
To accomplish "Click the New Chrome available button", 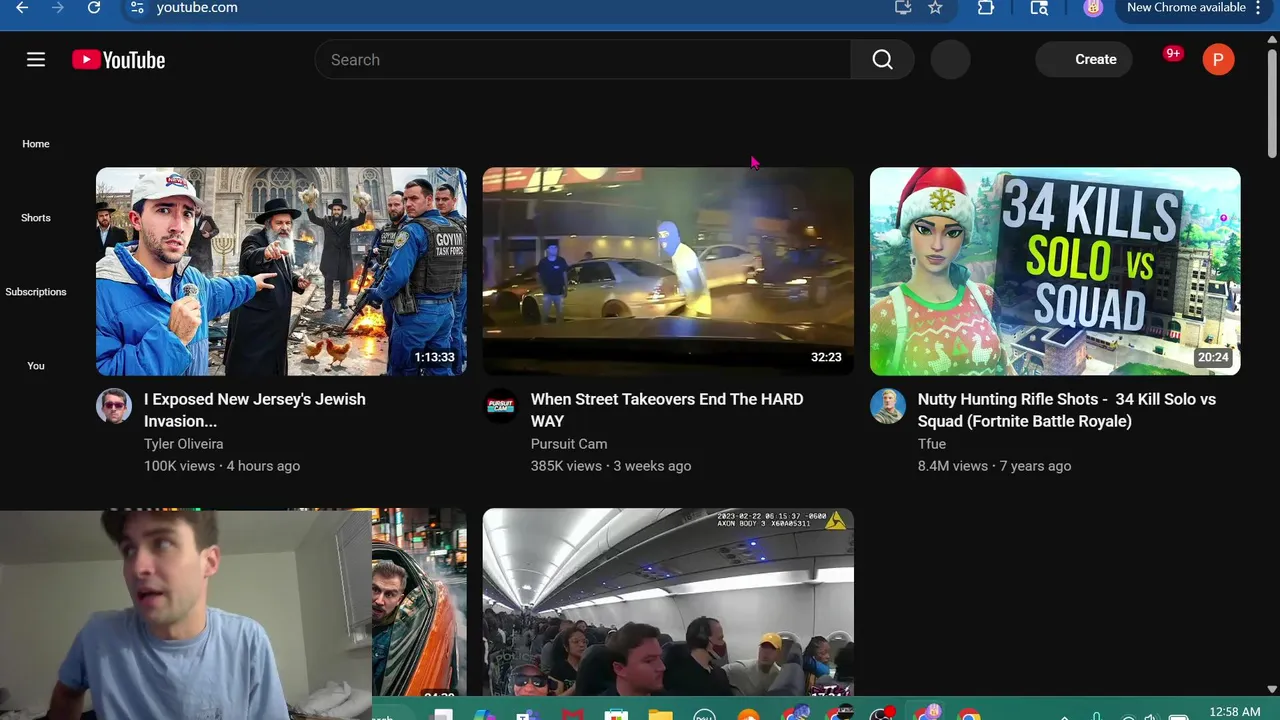I will click(1186, 8).
